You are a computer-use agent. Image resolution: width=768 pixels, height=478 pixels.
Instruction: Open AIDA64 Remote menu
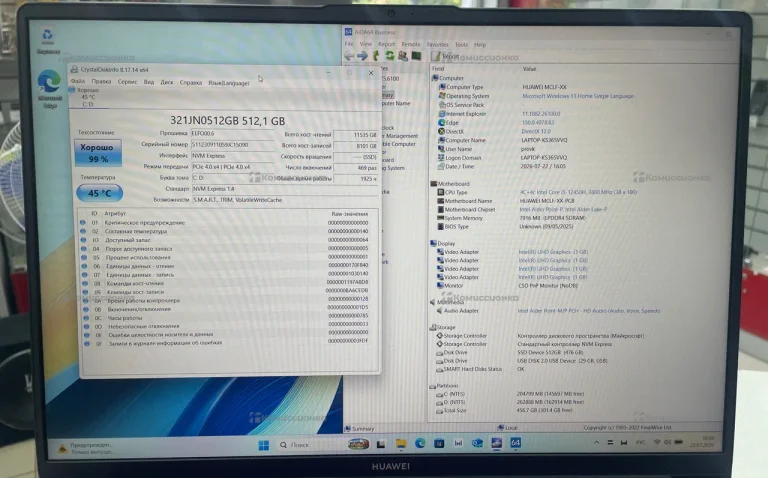410,44
